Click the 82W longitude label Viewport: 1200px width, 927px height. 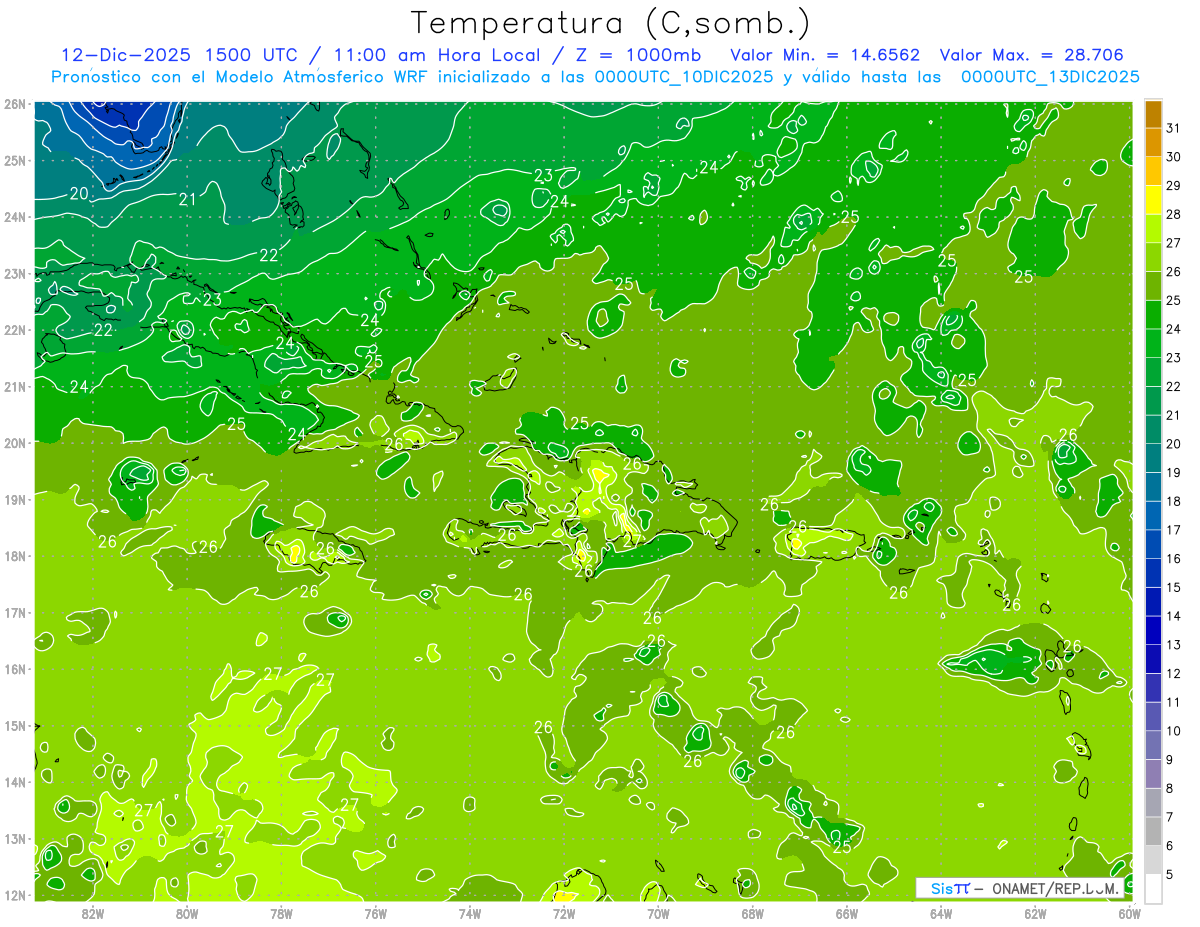click(x=93, y=914)
